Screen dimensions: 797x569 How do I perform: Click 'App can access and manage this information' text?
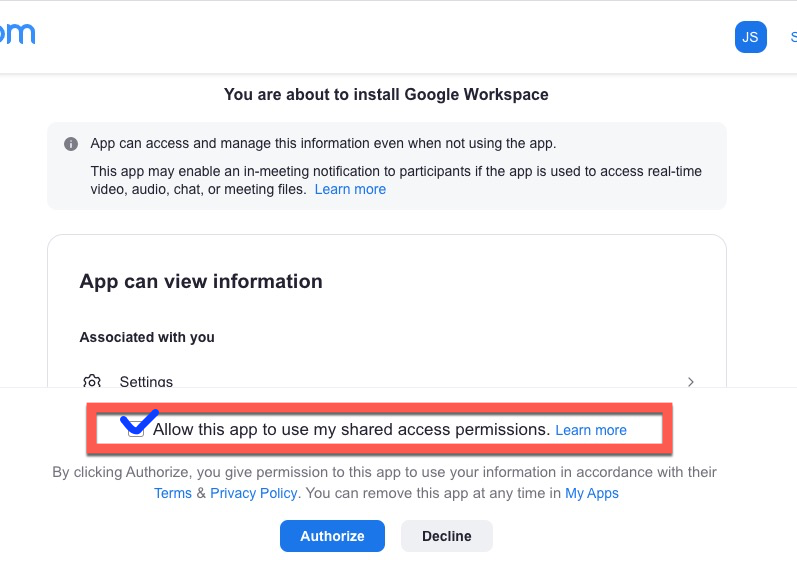point(323,143)
